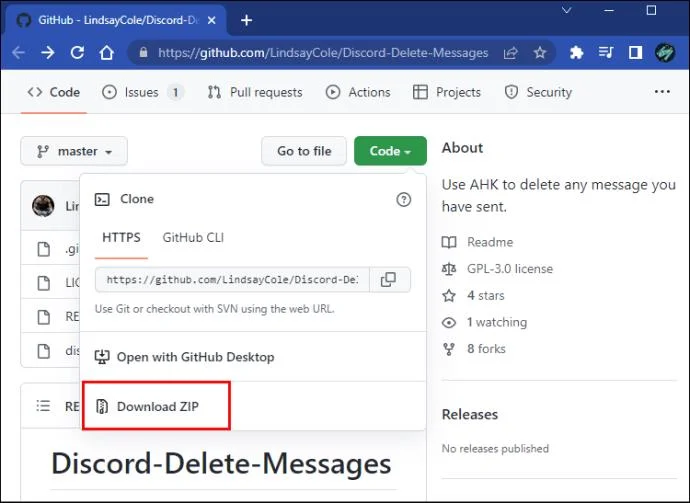Viewport: 690px width, 503px height.
Task: Click the Releases heading link
Action: (470, 415)
